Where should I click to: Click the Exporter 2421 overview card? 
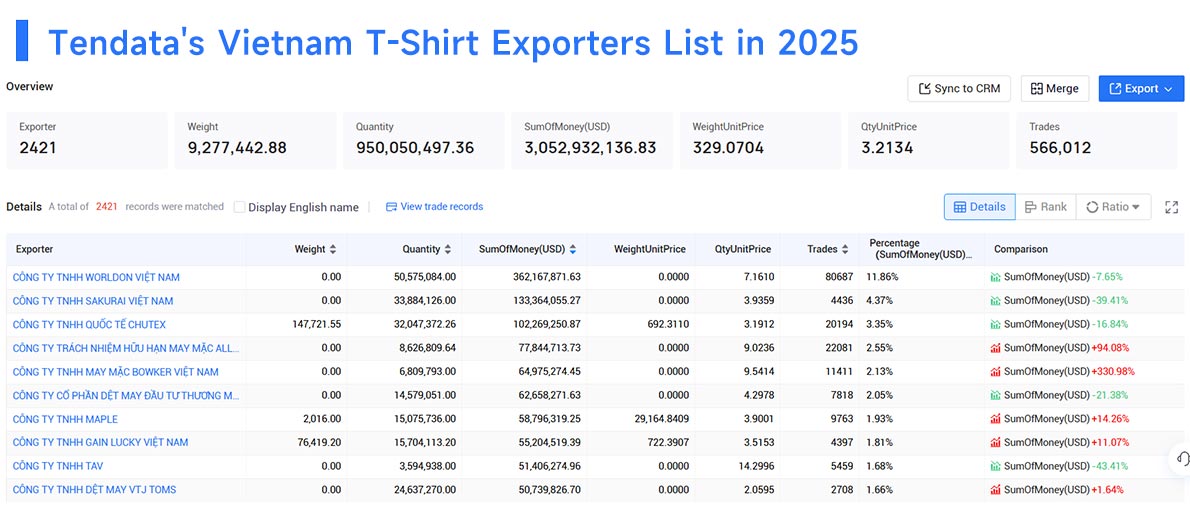point(87,140)
